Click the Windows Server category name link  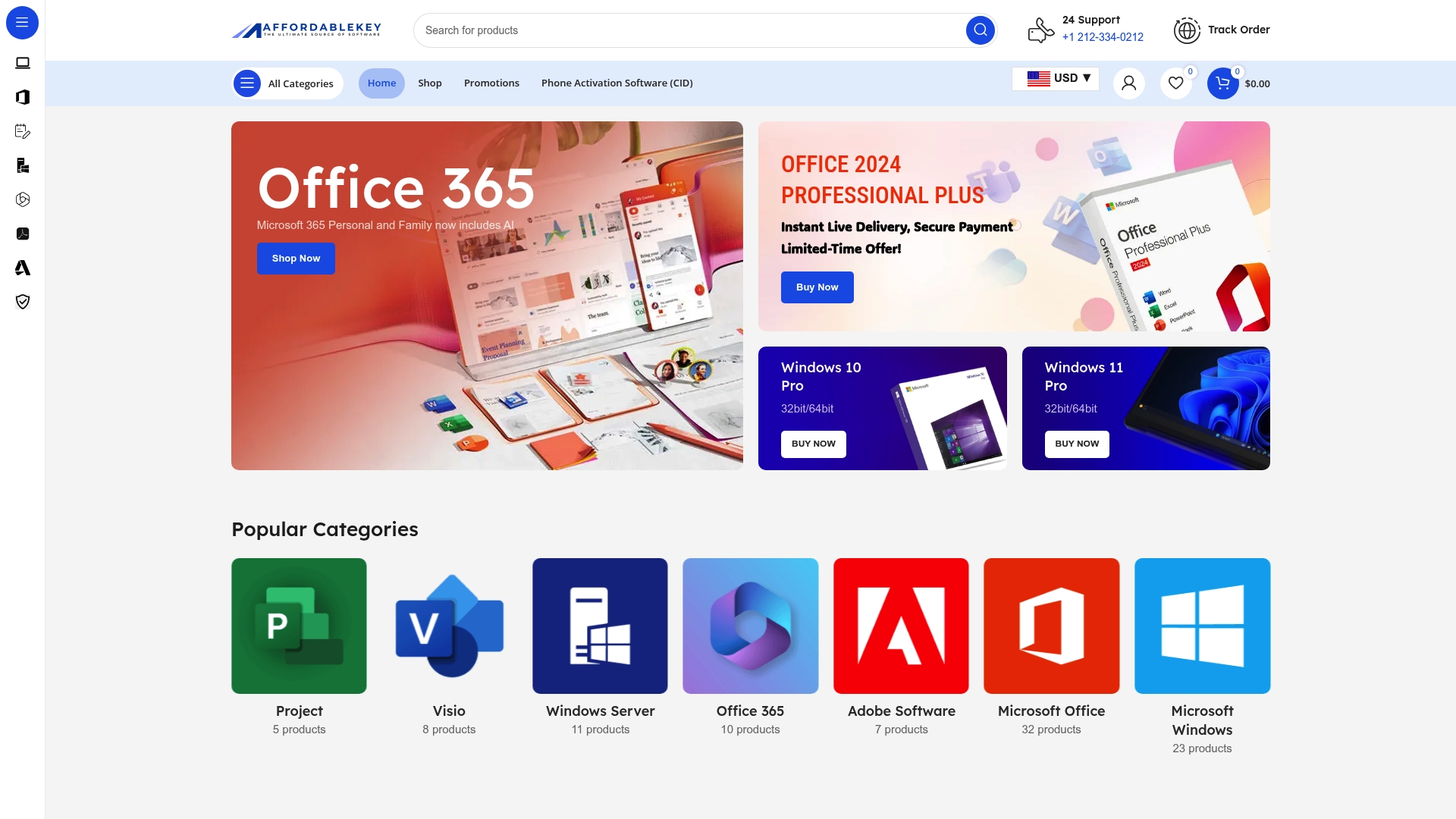[x=600, y=711]
